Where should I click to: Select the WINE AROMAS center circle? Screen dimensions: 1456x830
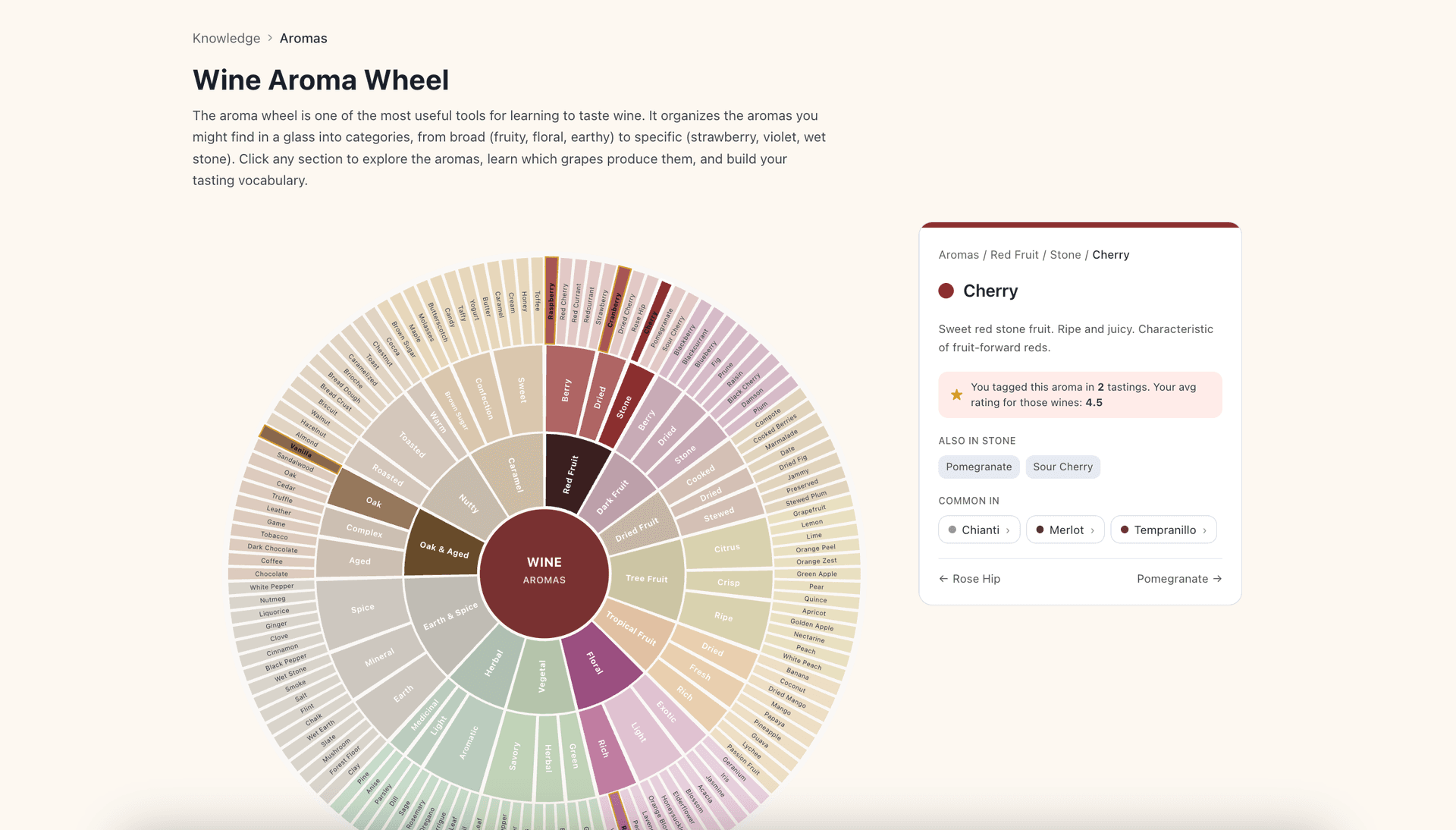[544, 571]
